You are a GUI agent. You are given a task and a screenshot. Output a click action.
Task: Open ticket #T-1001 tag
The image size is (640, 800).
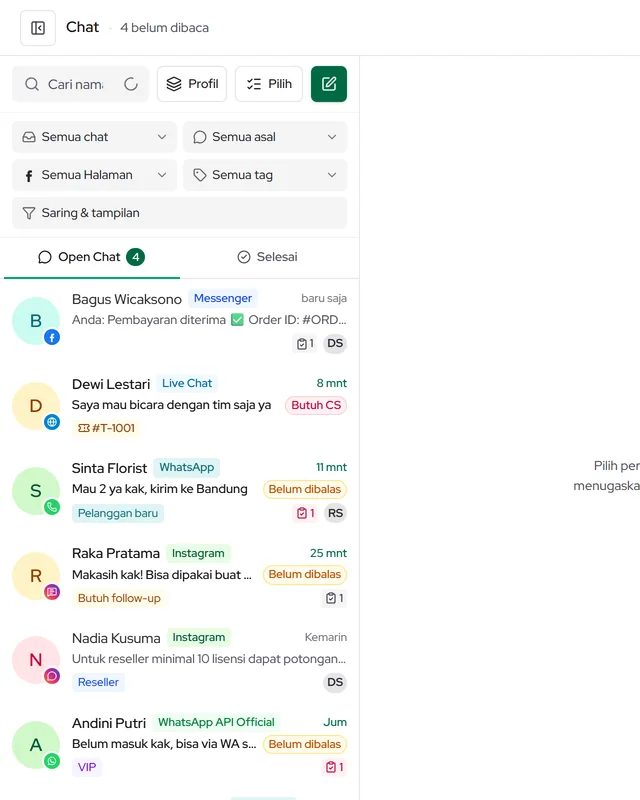coord(106,428)
